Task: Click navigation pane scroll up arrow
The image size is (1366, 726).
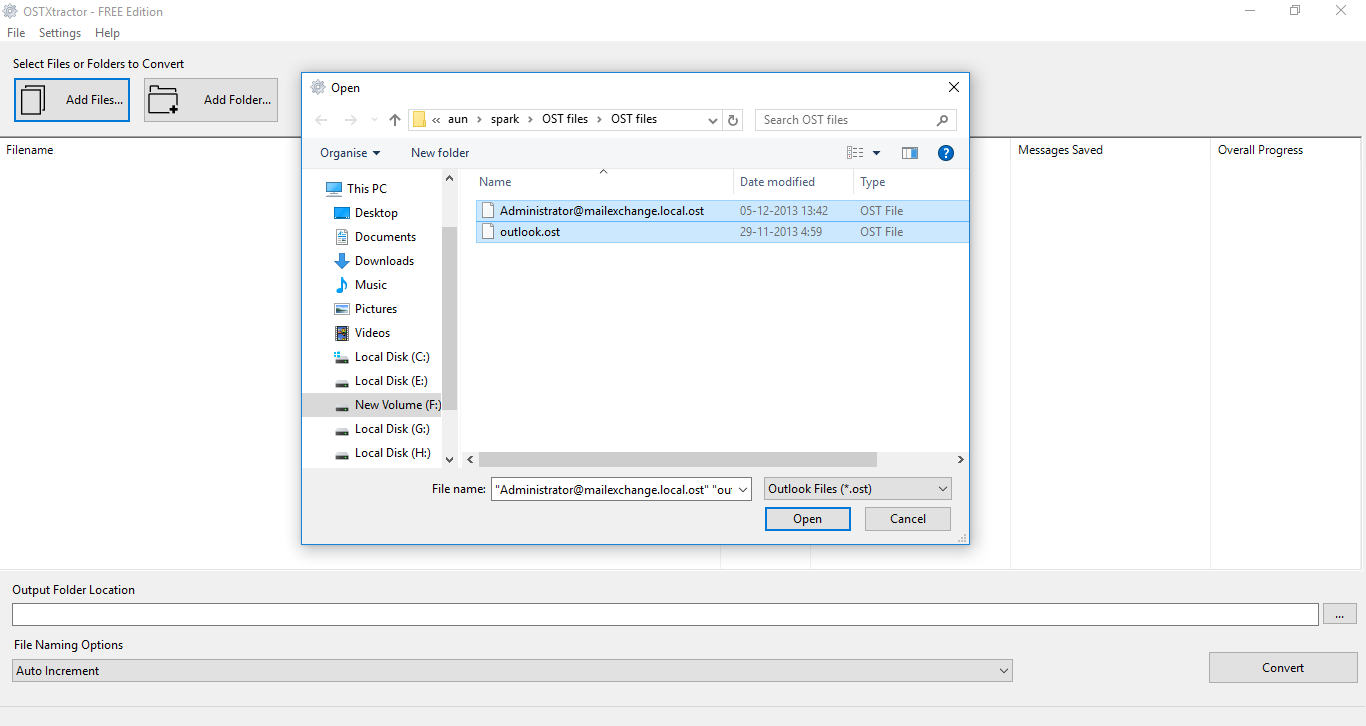Action: [449, 179]
